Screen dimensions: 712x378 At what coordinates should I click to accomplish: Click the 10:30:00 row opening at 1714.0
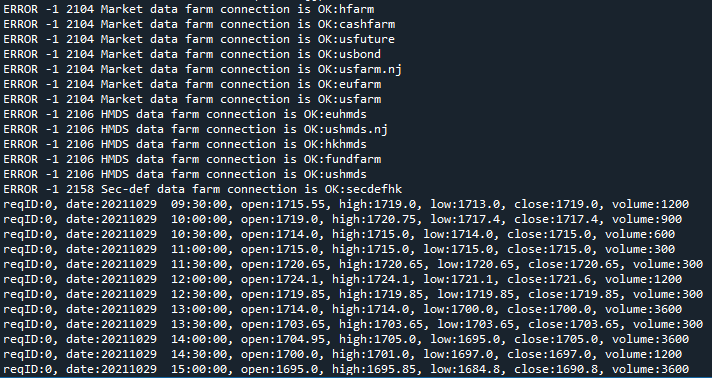point(339,234)
